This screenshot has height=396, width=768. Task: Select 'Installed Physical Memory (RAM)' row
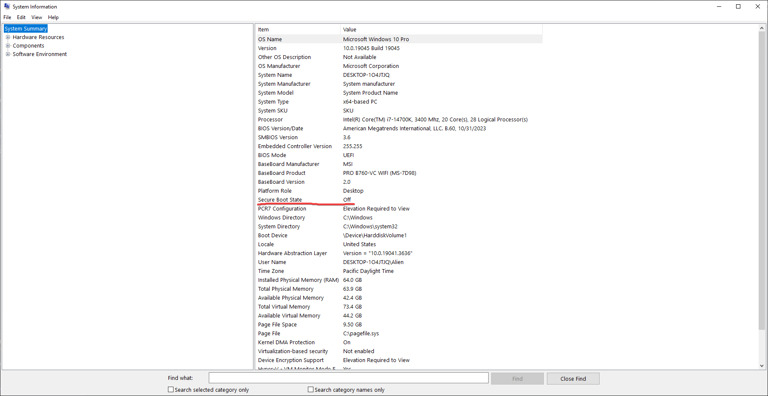pos(399,280)
